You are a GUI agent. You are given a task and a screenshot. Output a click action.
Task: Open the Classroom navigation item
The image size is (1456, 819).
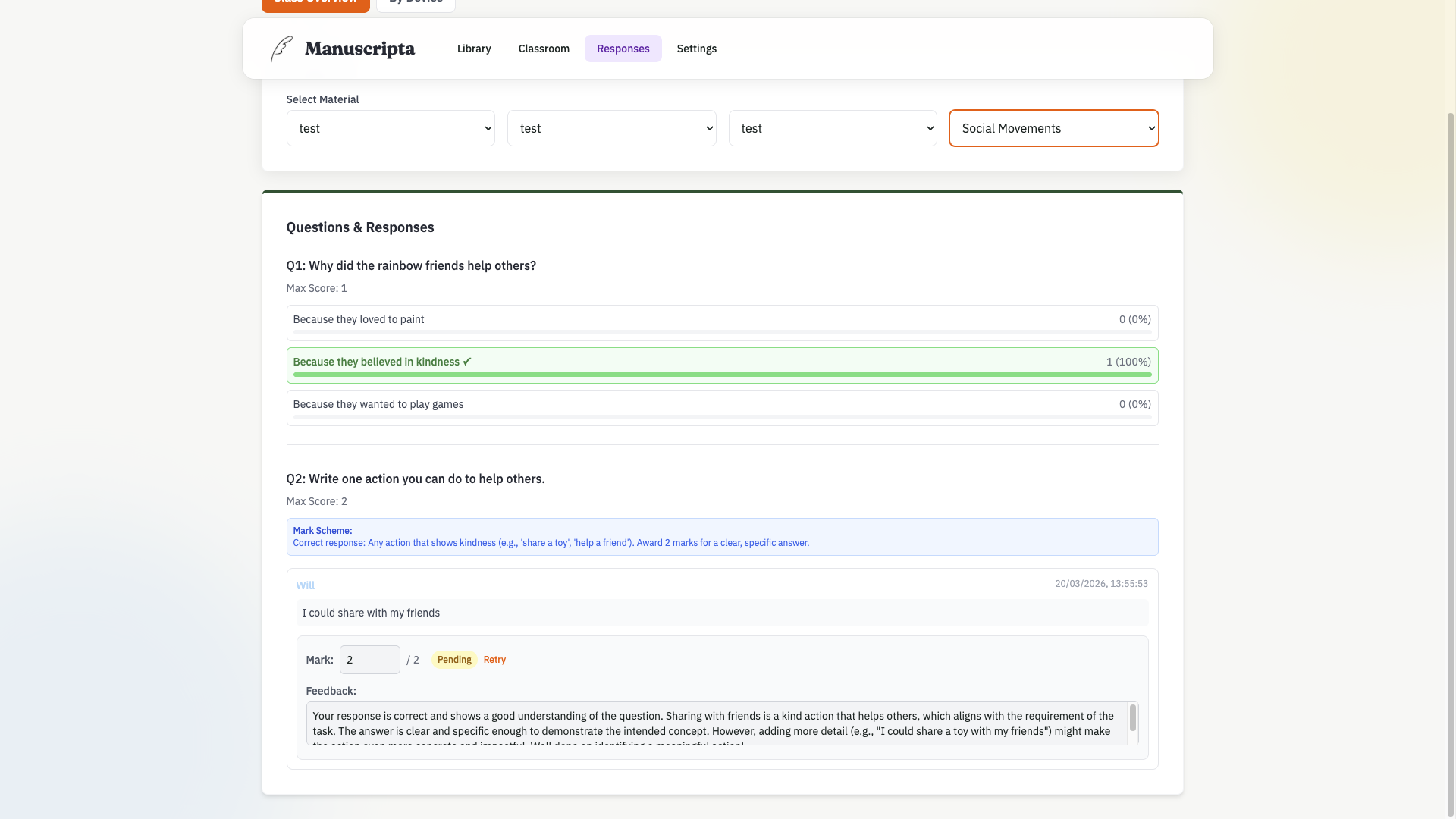pos(543,48)
